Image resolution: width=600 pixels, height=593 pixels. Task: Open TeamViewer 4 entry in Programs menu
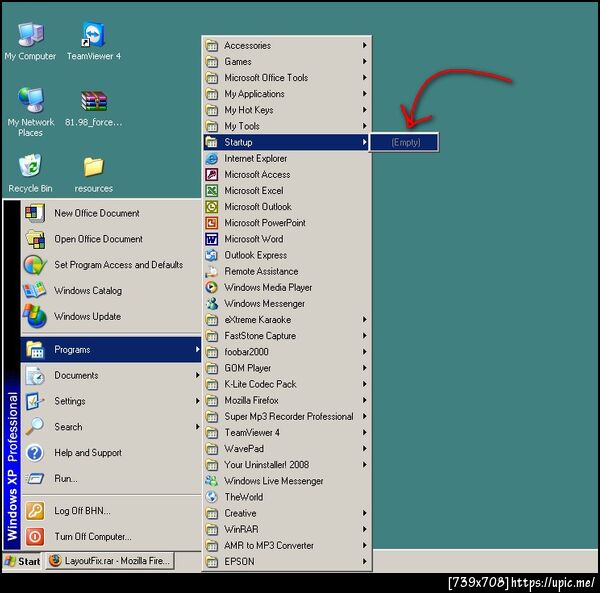(x=287, y=433)
